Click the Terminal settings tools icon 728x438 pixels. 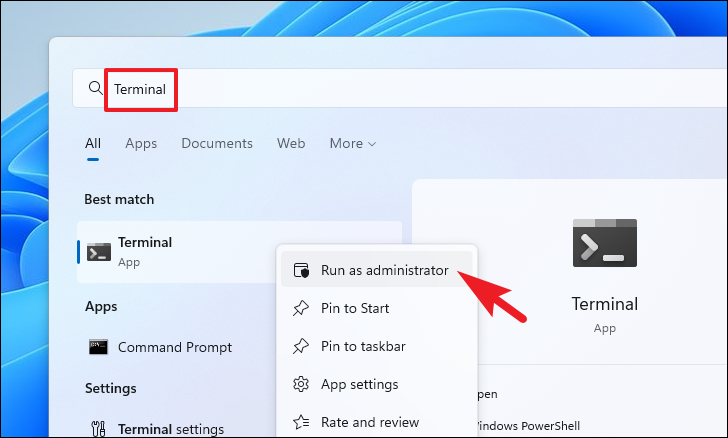[98, 429]
